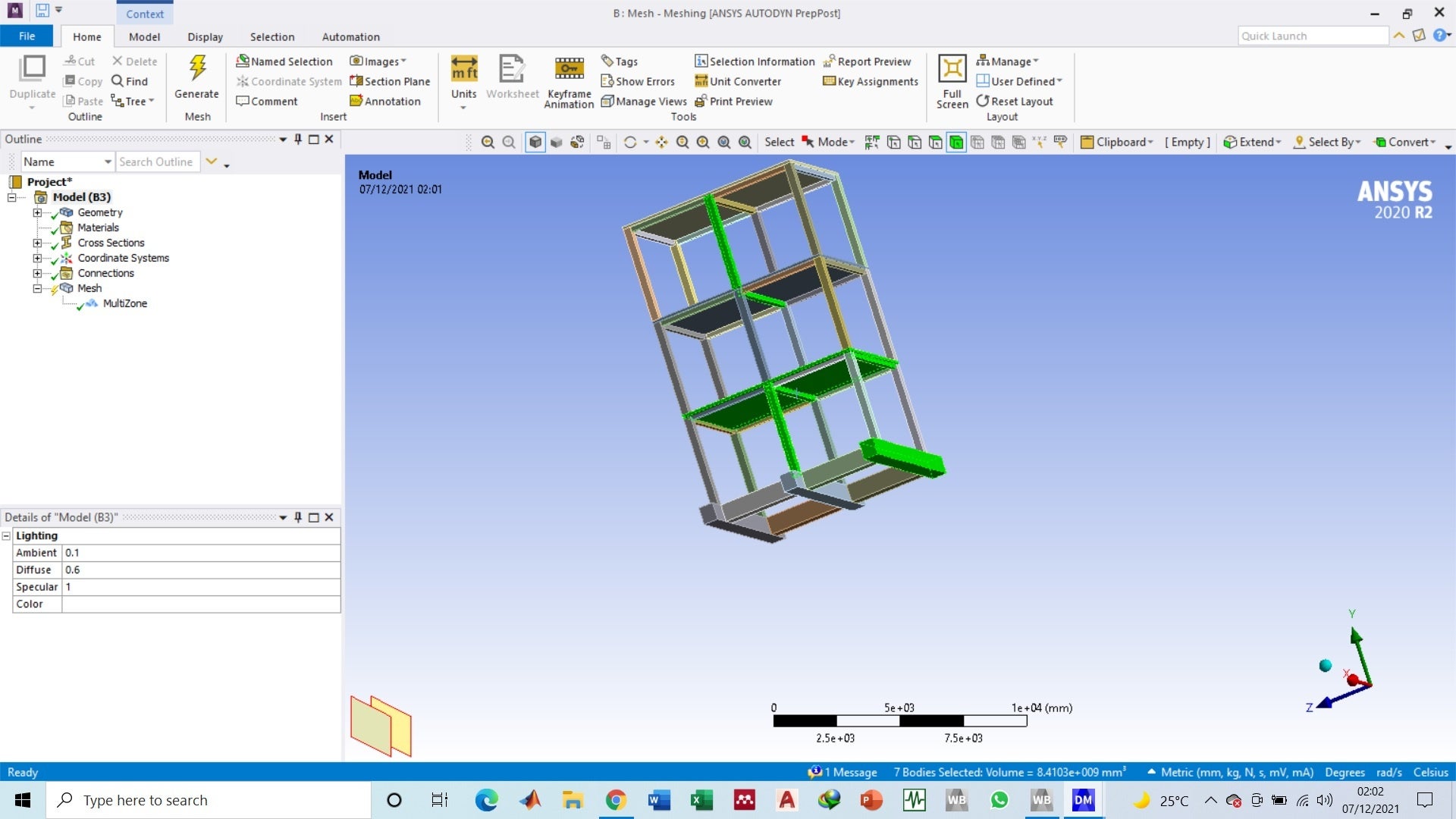Click the Color field in Lighting details
This screenshot has height=819, width=1456.
(x=200, y=604)
